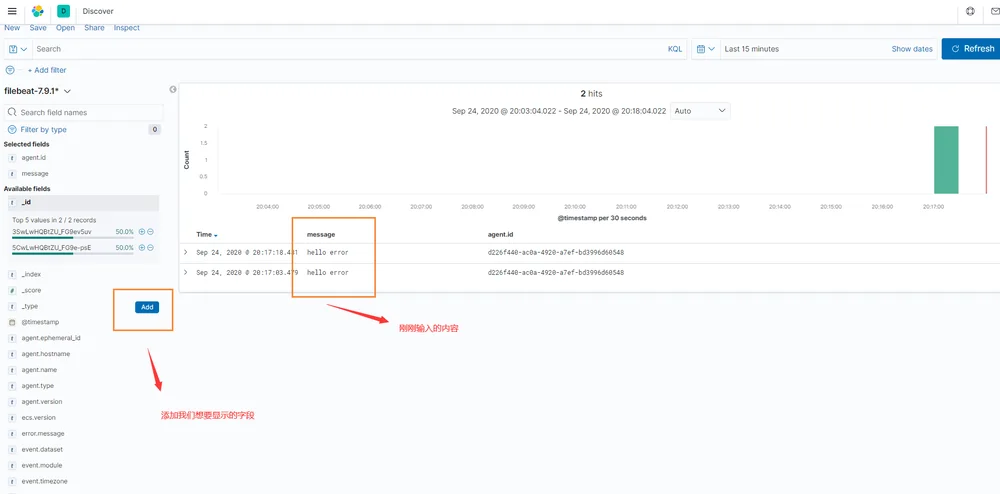Click type icon beside agent.hostname field

click(12, 354)
